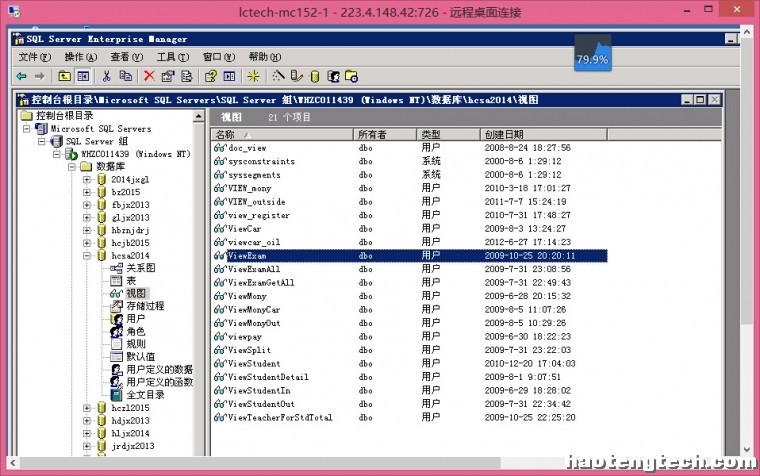Click the Export List toolbar icon

pos(187,76)
